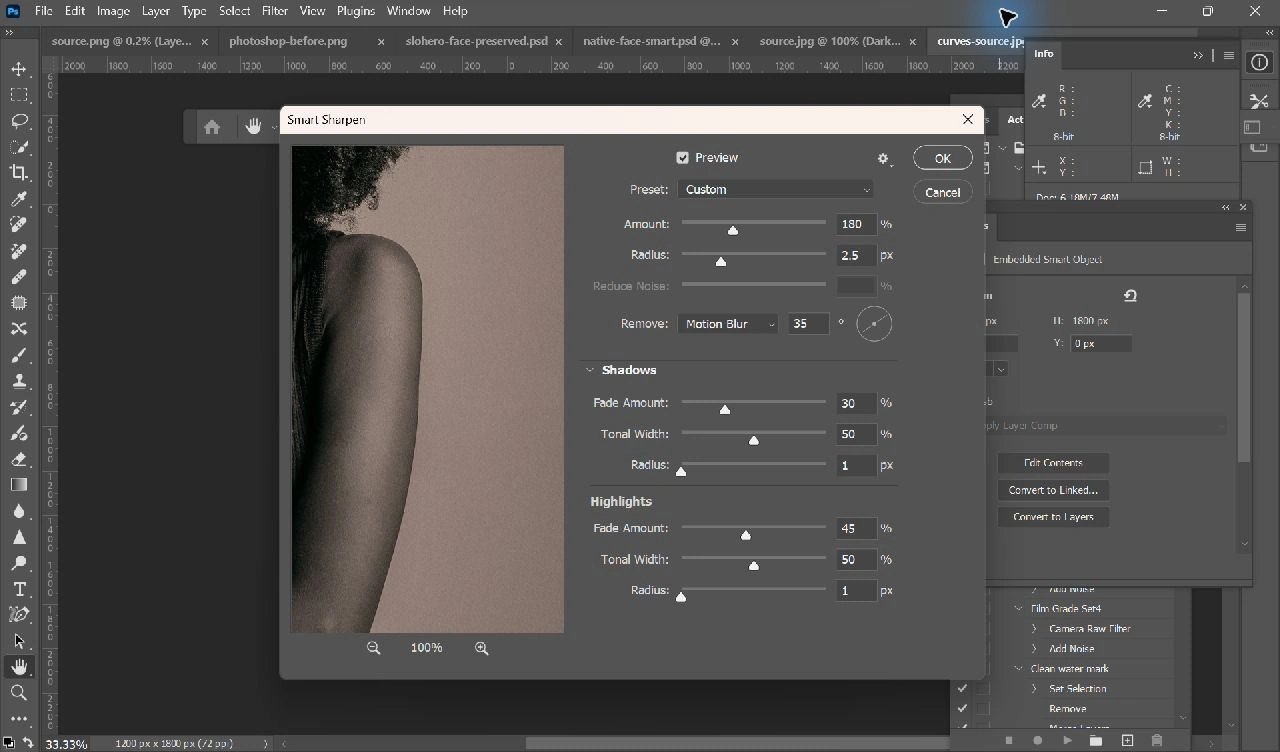Collapse the Shadows section
Image resolution: width=1280 pixels, height=752 pixels.
tap(591, 370)
